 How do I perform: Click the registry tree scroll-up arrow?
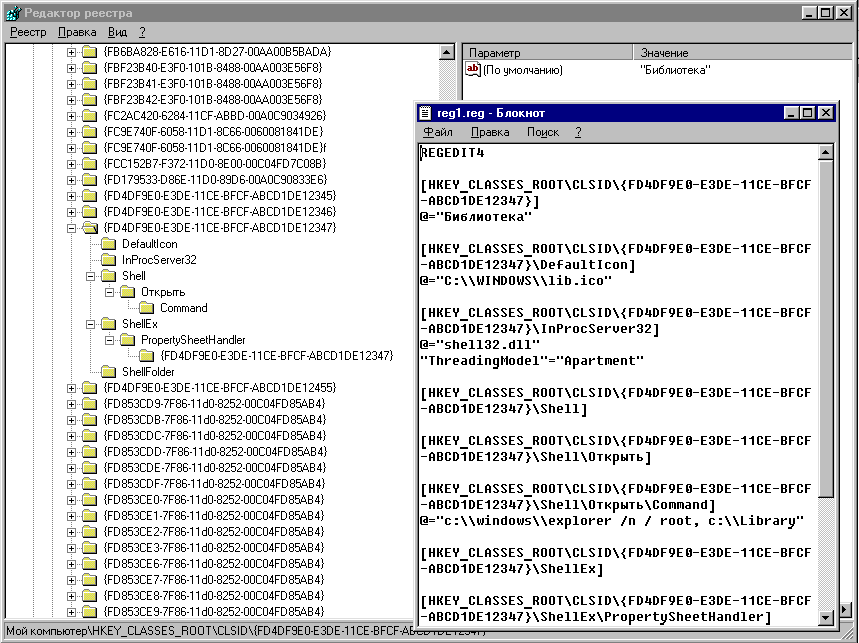447,53
